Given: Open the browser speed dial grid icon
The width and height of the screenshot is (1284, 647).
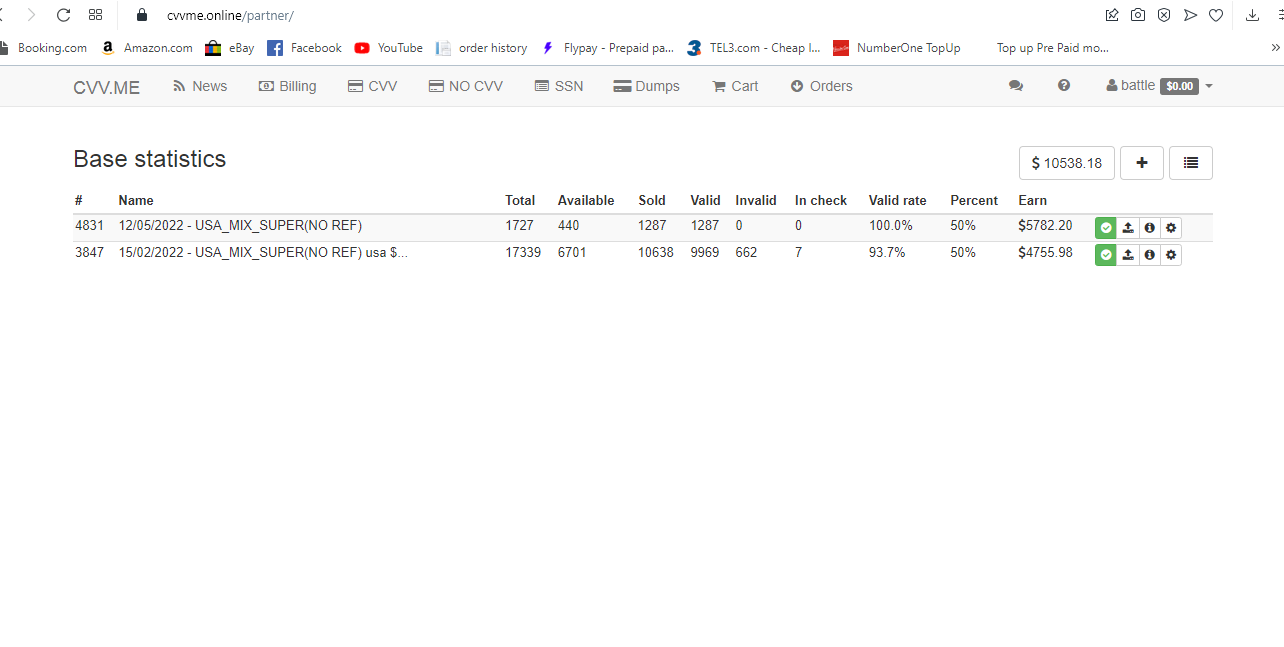Looking at the screenshot, I should click(x=96, y=15).
